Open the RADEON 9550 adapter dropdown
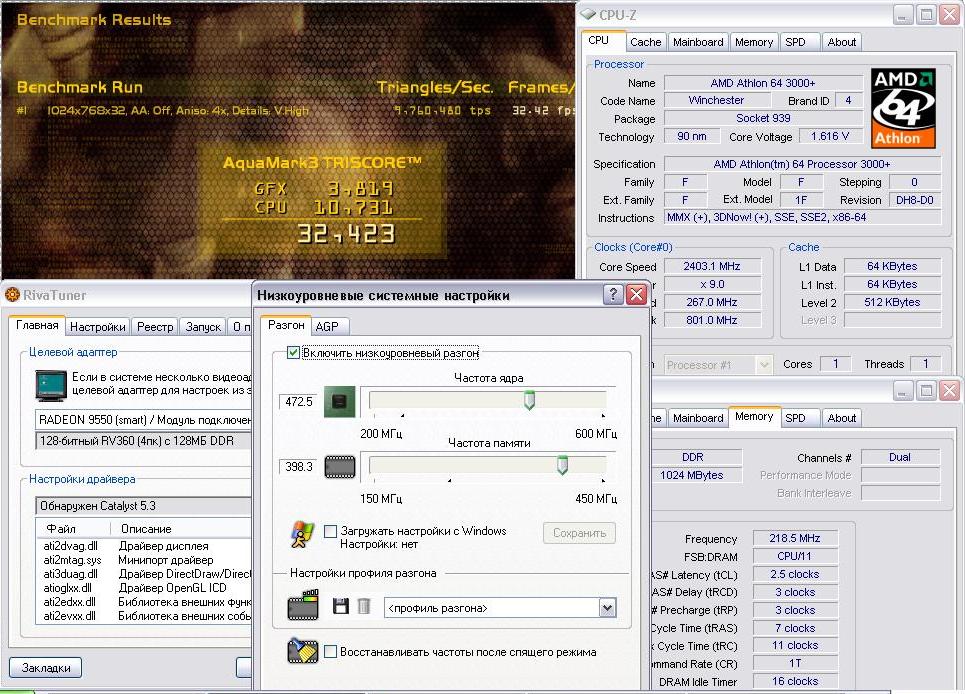The width and height of the screenshot is (965, 694). (x=143, y=420)
